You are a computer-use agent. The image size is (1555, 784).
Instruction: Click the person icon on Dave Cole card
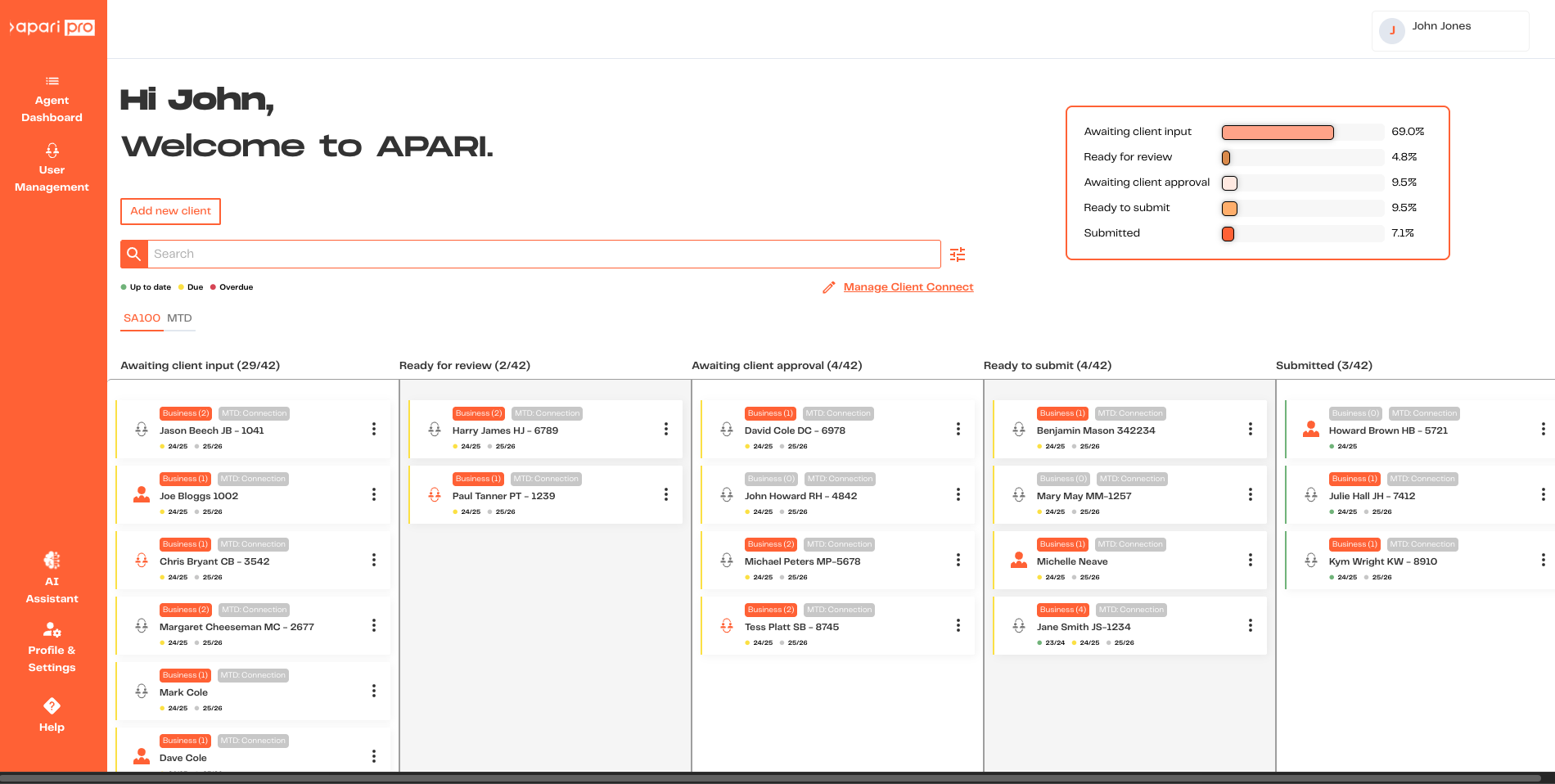[142, 756]
